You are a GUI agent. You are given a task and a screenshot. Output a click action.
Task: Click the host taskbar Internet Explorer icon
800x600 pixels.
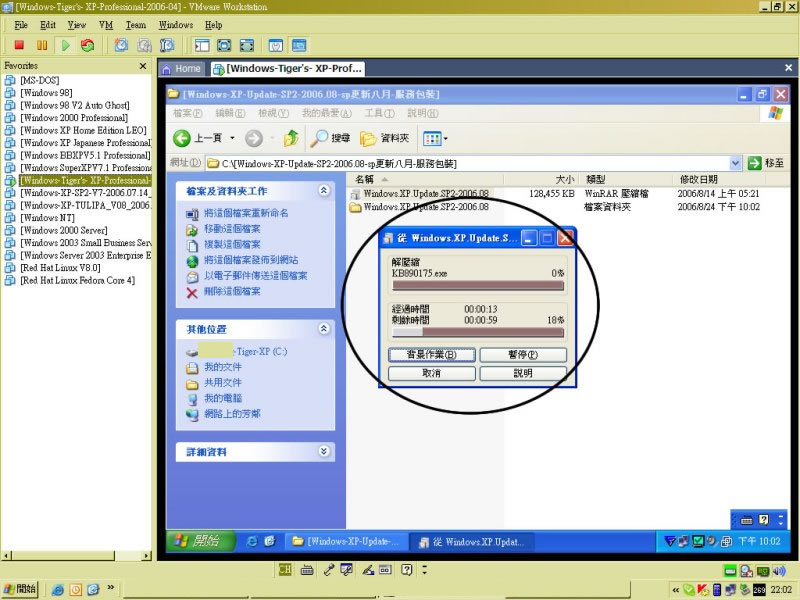point(58,590)
